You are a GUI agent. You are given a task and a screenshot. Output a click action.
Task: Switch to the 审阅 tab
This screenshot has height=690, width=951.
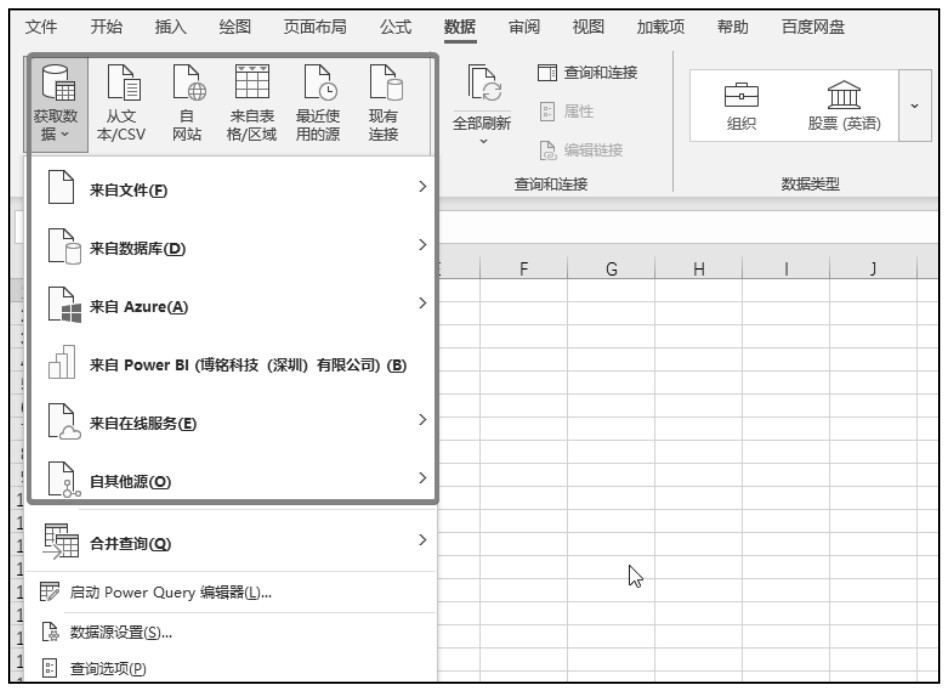[x=524, y=27]
